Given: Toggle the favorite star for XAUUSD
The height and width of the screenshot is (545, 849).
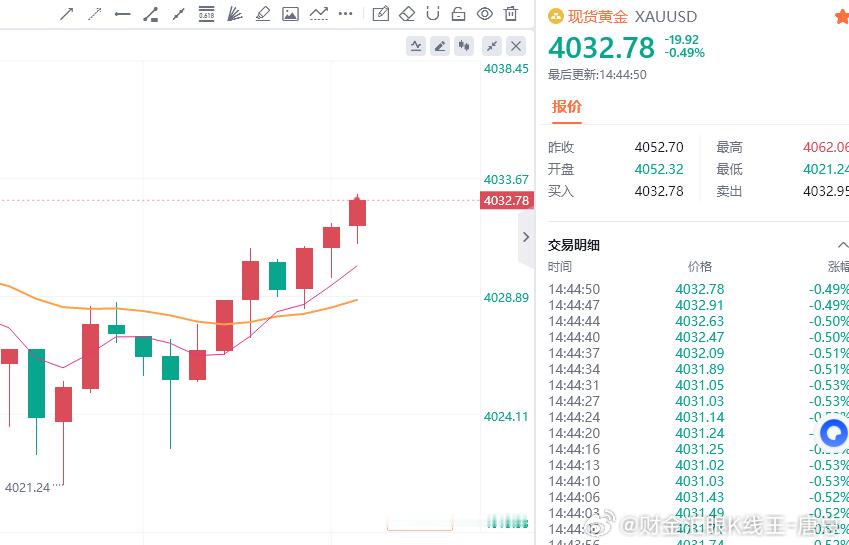Looking at the screenshot, I should tap(843, 17).
